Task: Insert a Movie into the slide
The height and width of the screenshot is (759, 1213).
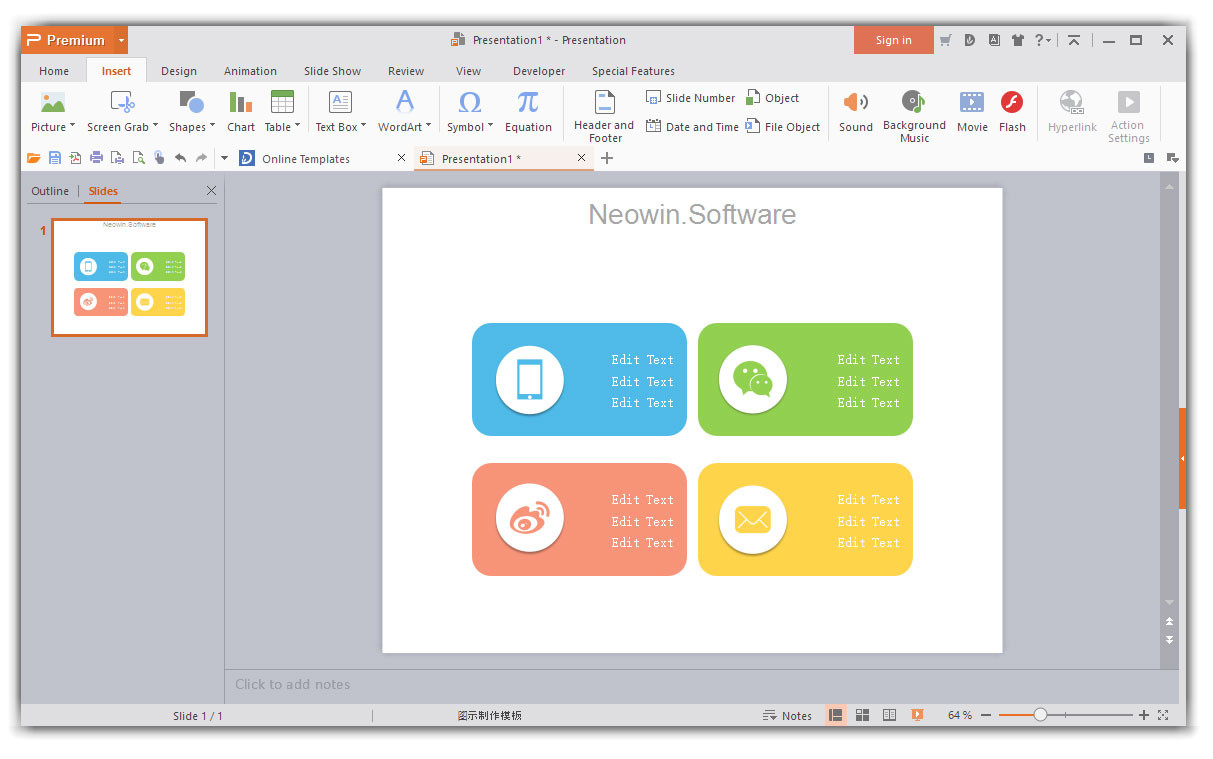Action: click(x=971, y=110)
